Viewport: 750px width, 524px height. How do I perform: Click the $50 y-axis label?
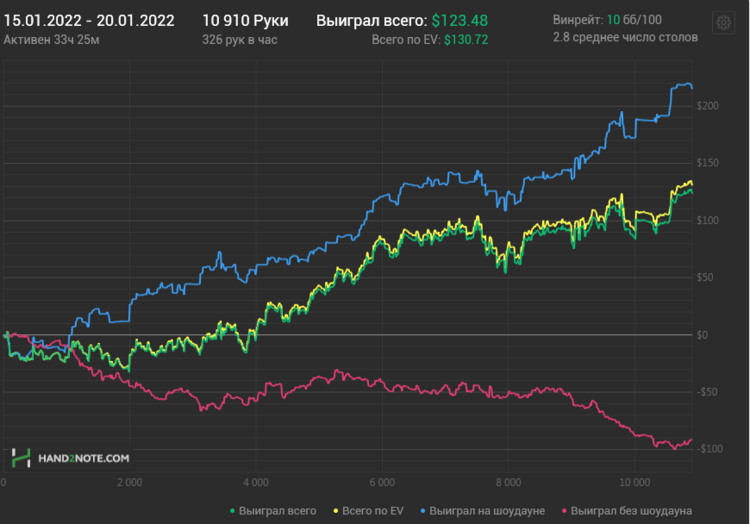[705, 277]
